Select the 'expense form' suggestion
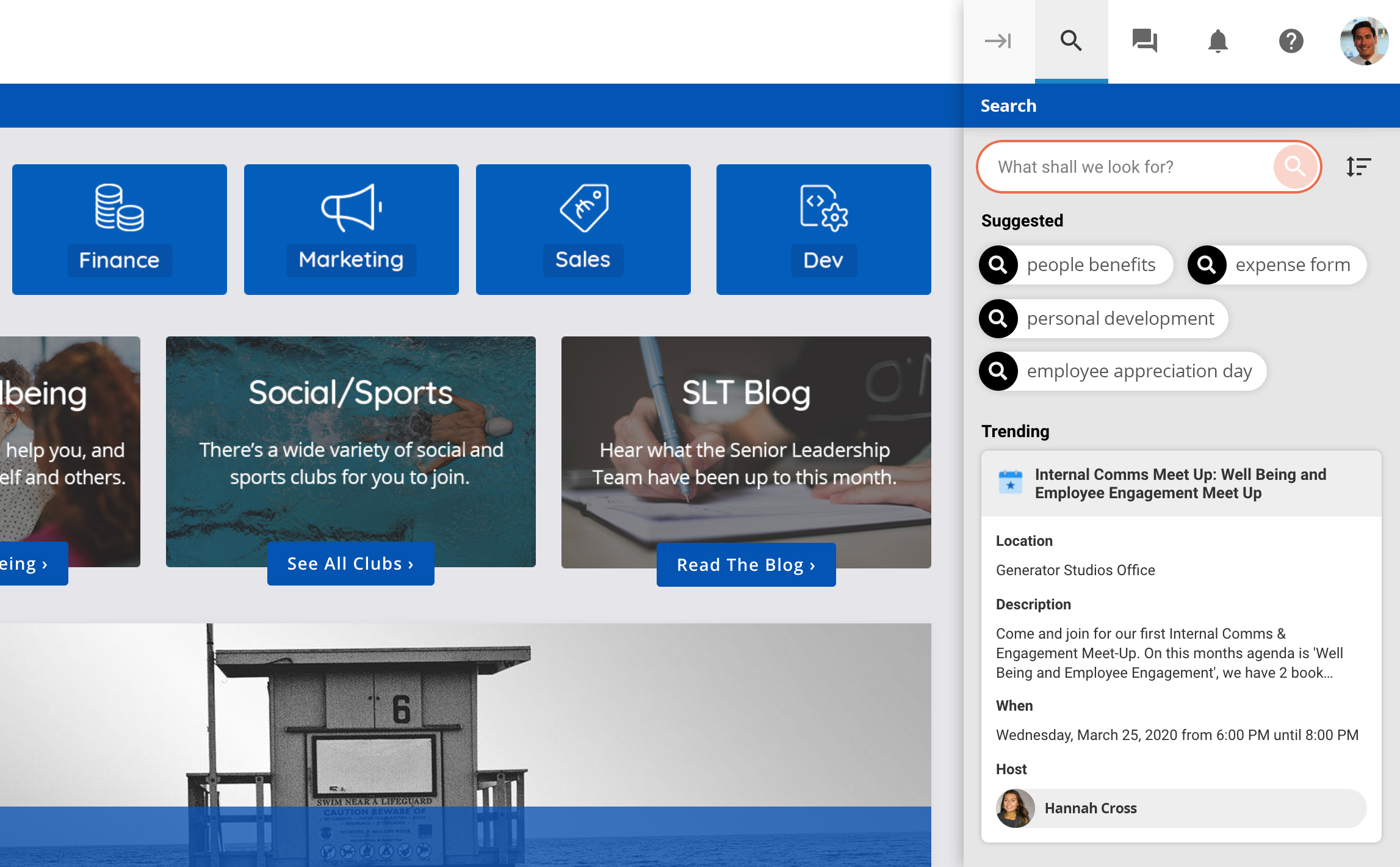This screenshot has width=1400, height=867. (1277, 265)
